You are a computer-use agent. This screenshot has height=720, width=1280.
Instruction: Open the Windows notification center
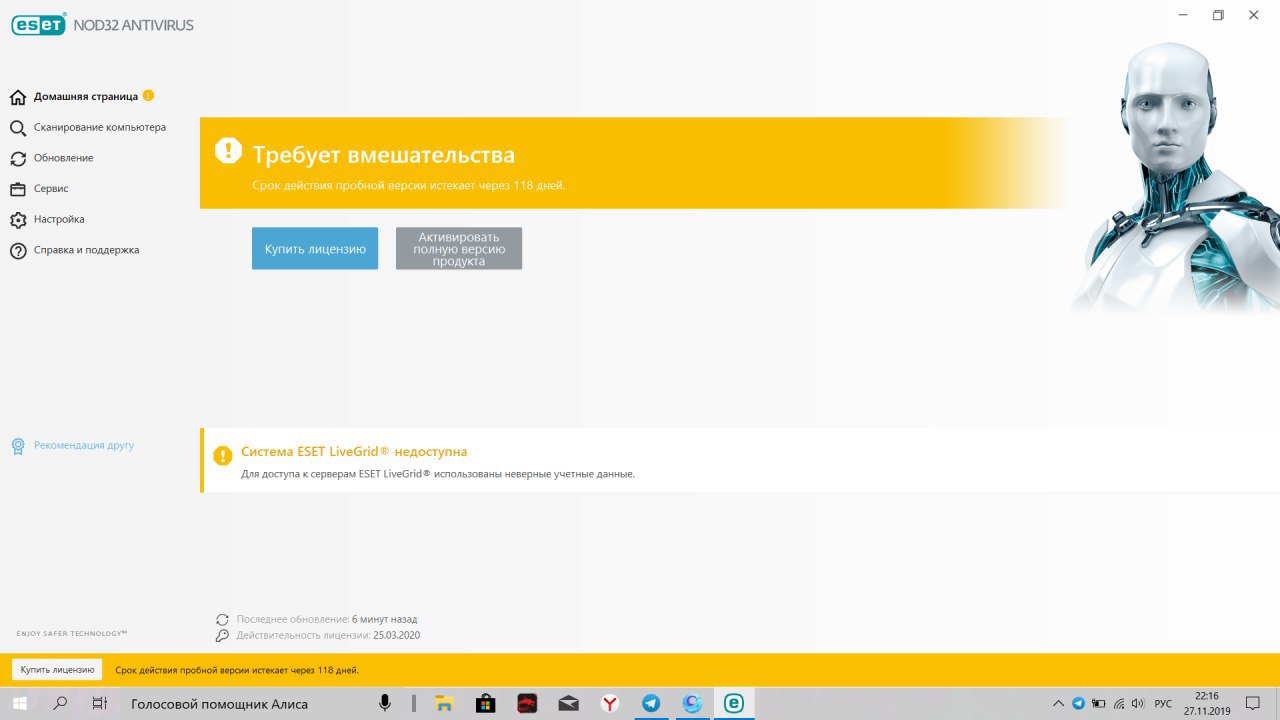point(1253,704)
